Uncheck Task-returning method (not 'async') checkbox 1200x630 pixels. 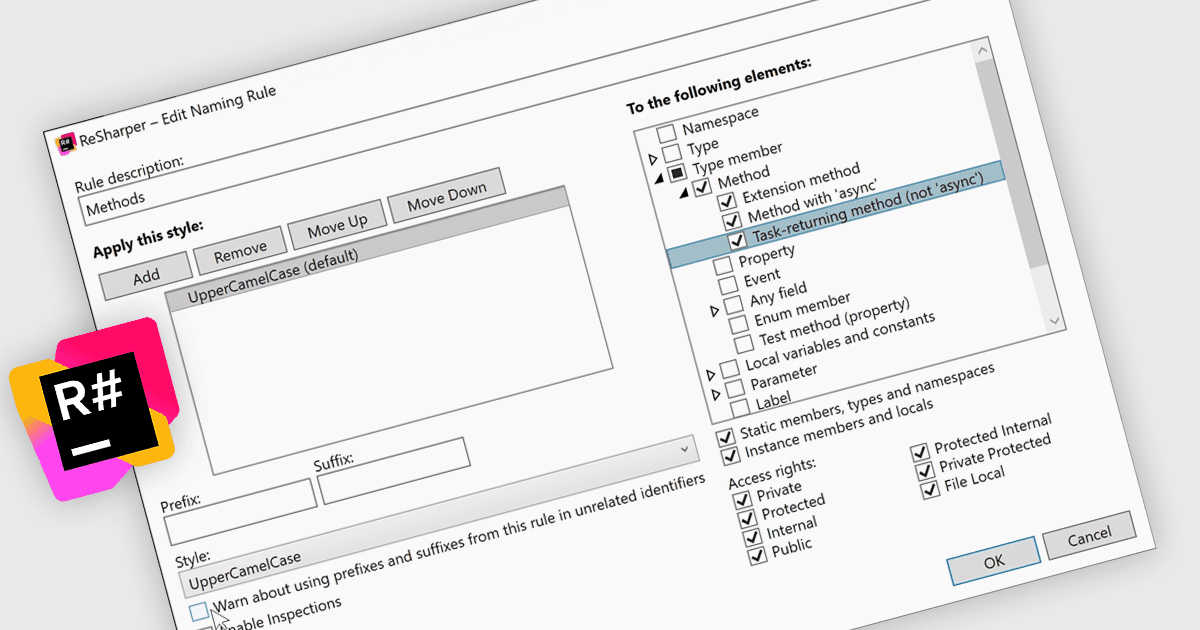(x=737, y=240)
